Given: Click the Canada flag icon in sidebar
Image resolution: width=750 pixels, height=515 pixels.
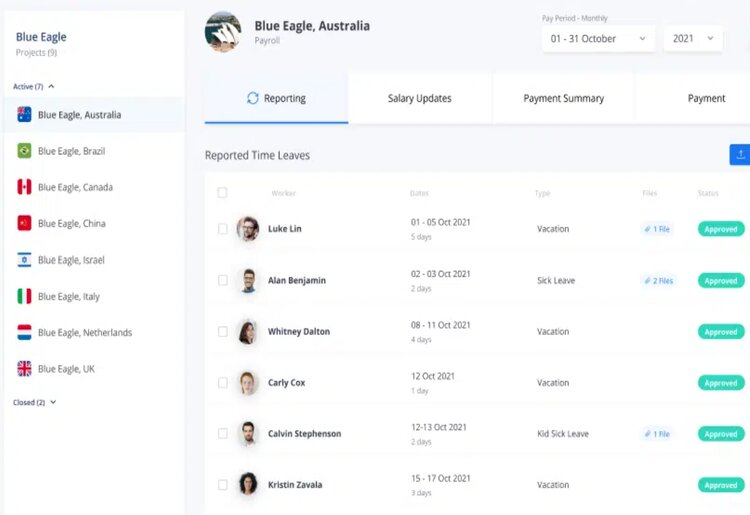Looking at the screenshot, I should tap(24, 187).
